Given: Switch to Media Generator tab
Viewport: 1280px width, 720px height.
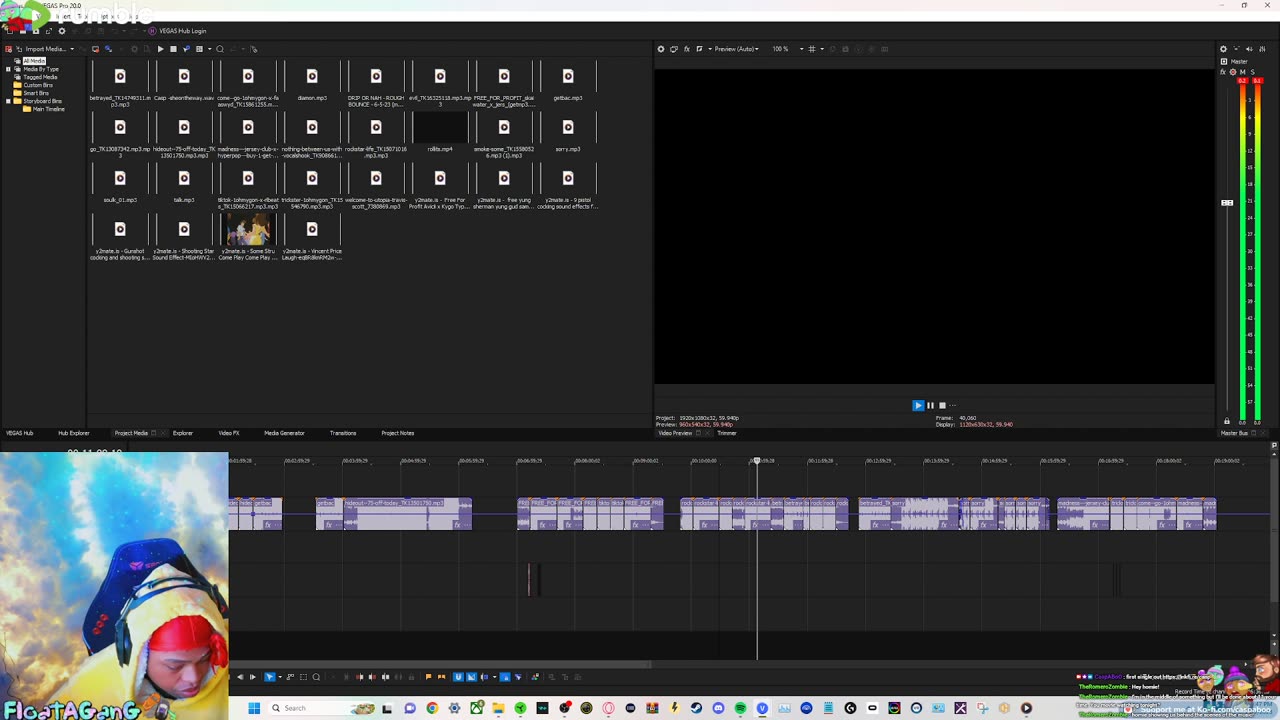Looking at the screenshot, I should [x=284, y=433].
